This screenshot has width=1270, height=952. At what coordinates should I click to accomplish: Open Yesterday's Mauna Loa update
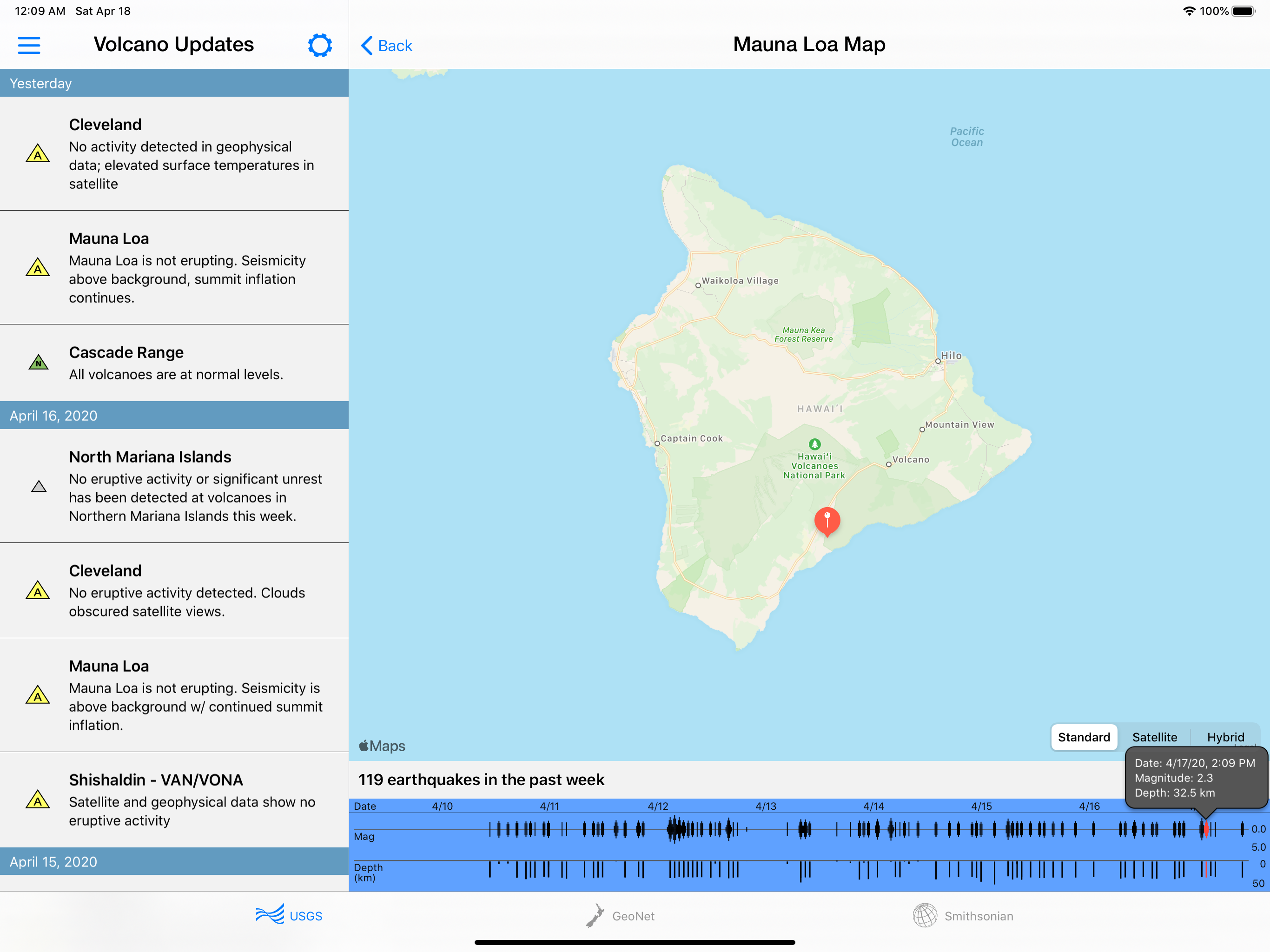pyautogui.click(x=174, y=268)
